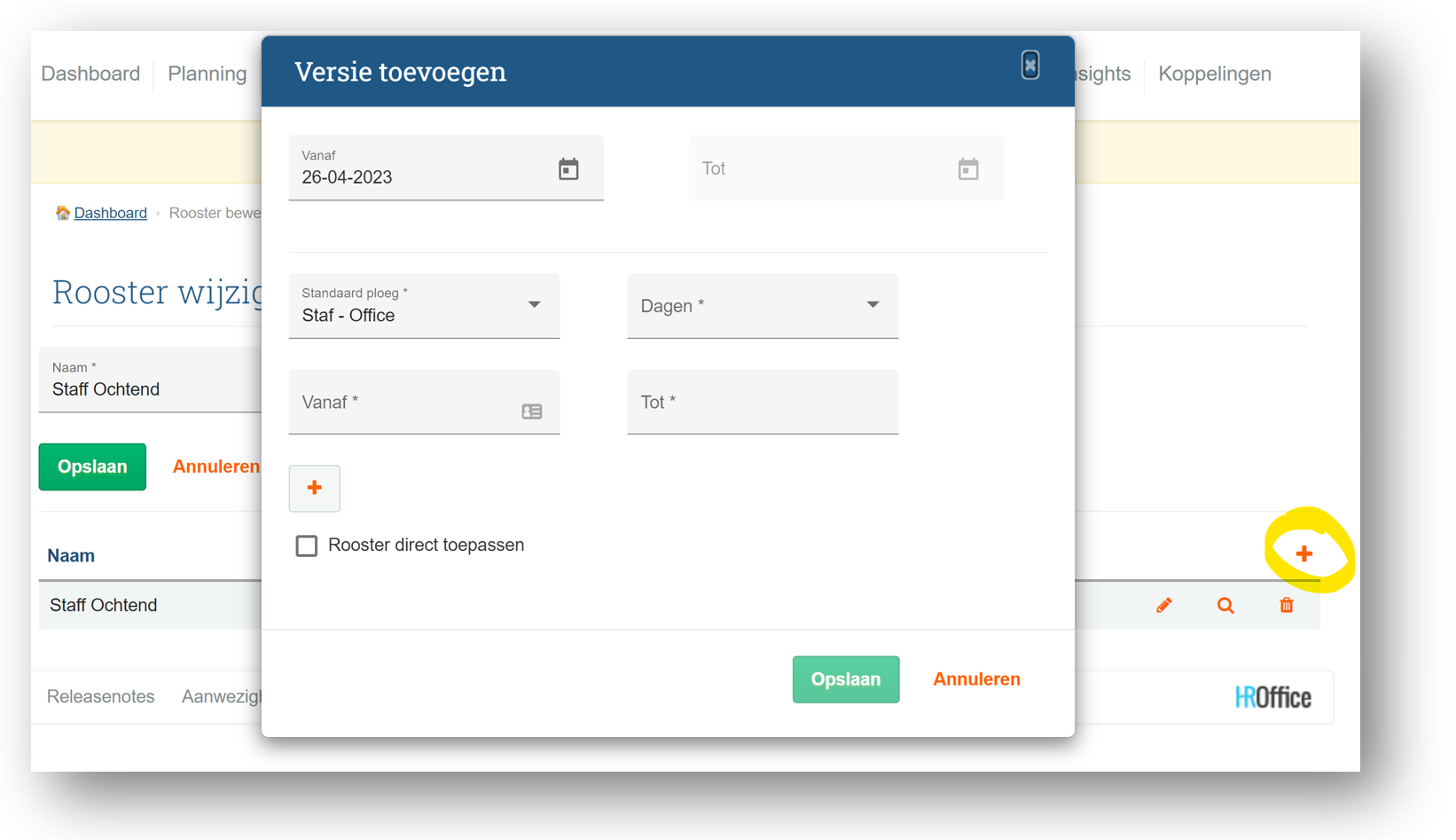Open the Koppelingen menu item
This screenshot has width=1456, height=840.
click(1214, 74)
